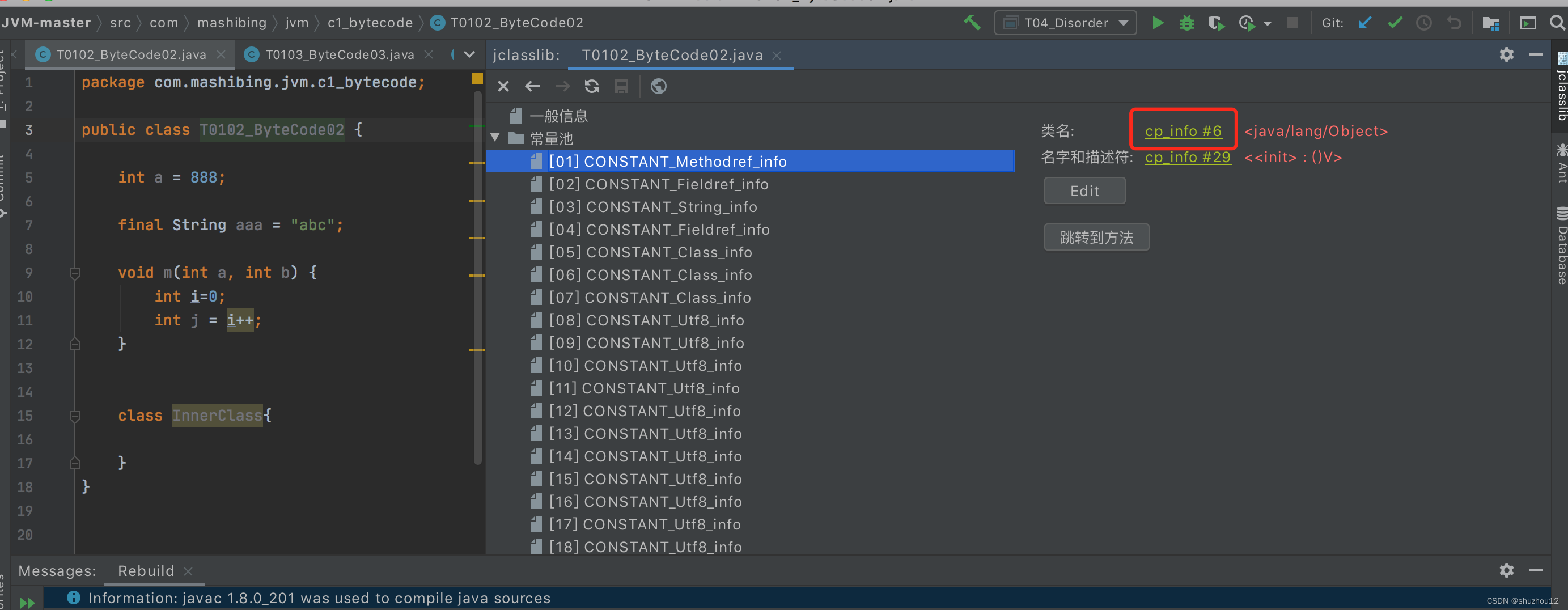Expand profiler options dropdown arrow
Viewport: 1568px width, 610px height.
(x=1268, y=24)
